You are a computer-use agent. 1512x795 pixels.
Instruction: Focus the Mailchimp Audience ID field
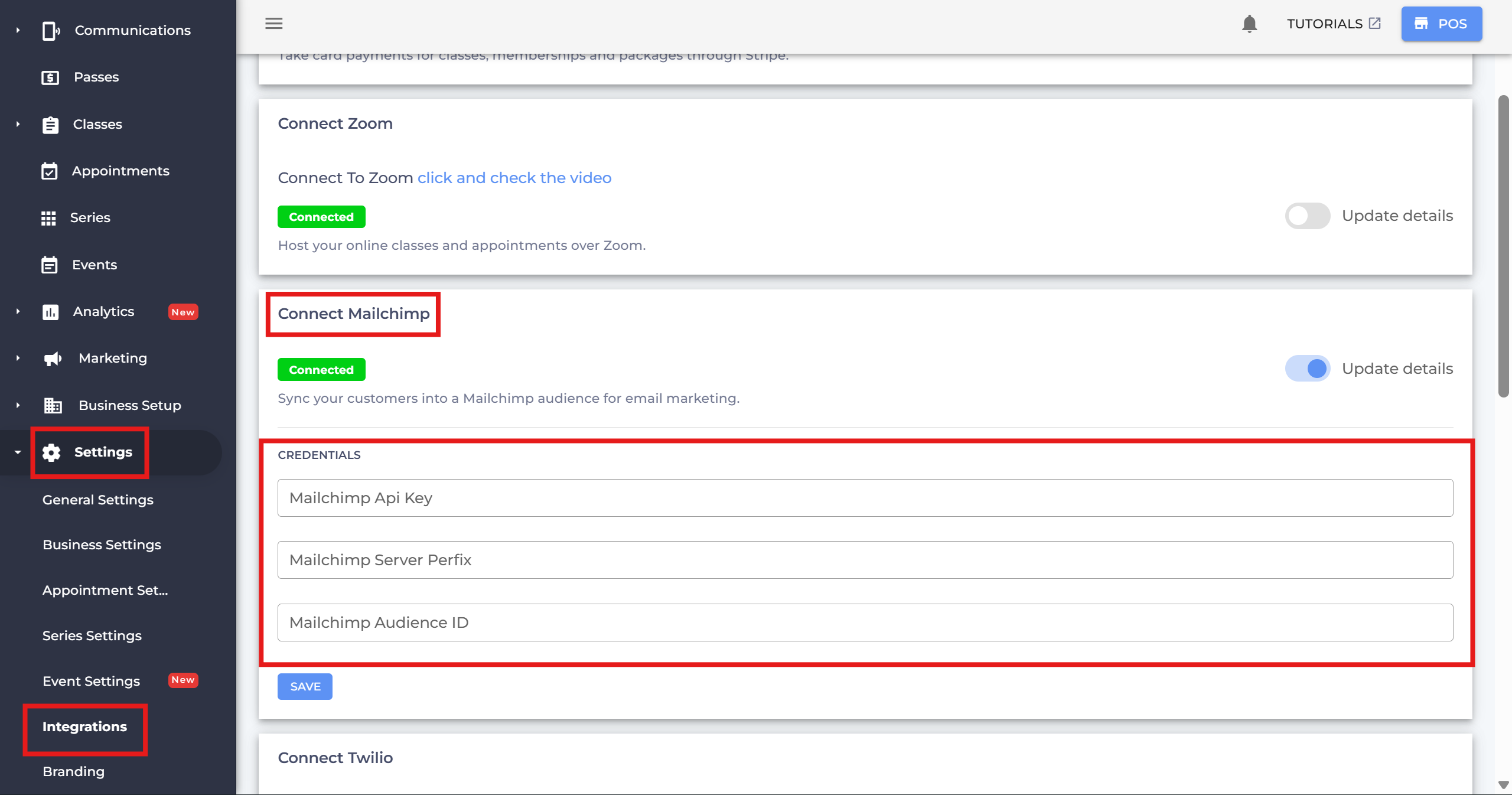coord(865,623)
